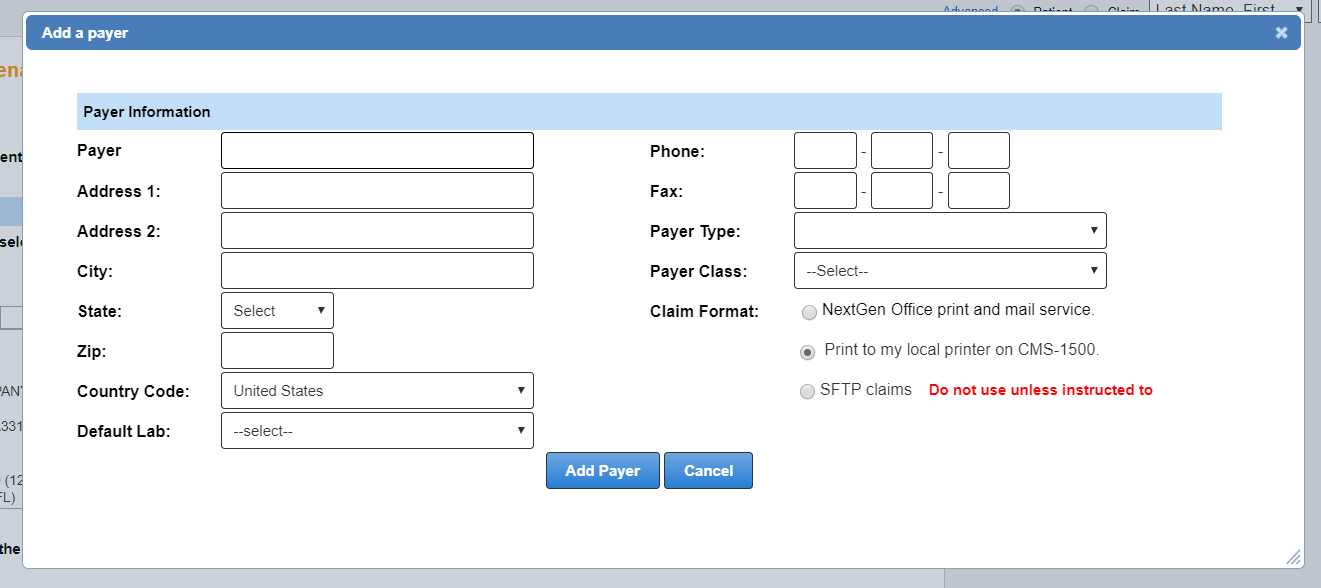Focus the City input field
This screenshot has width=1321, height=588.
tap(377, 271)
